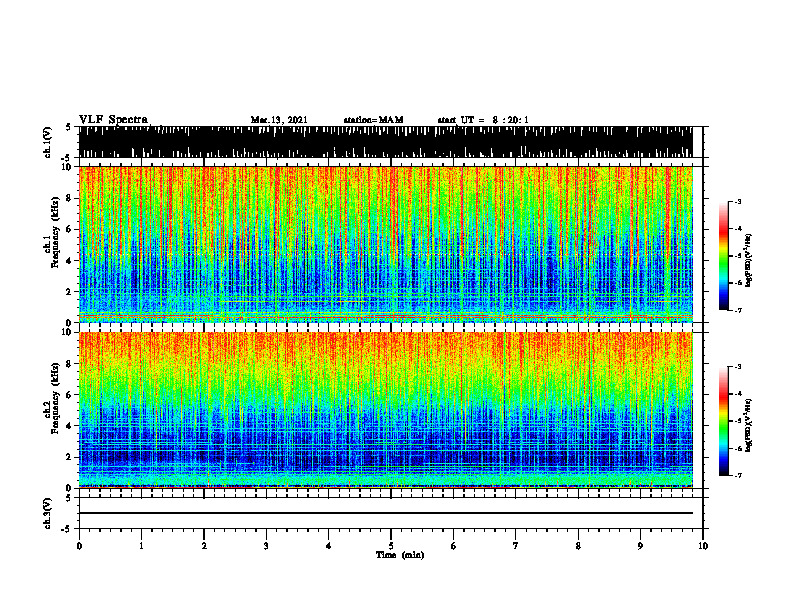Click the log(PSD) label beside ch.1 color bar

(x=749, y=261)
